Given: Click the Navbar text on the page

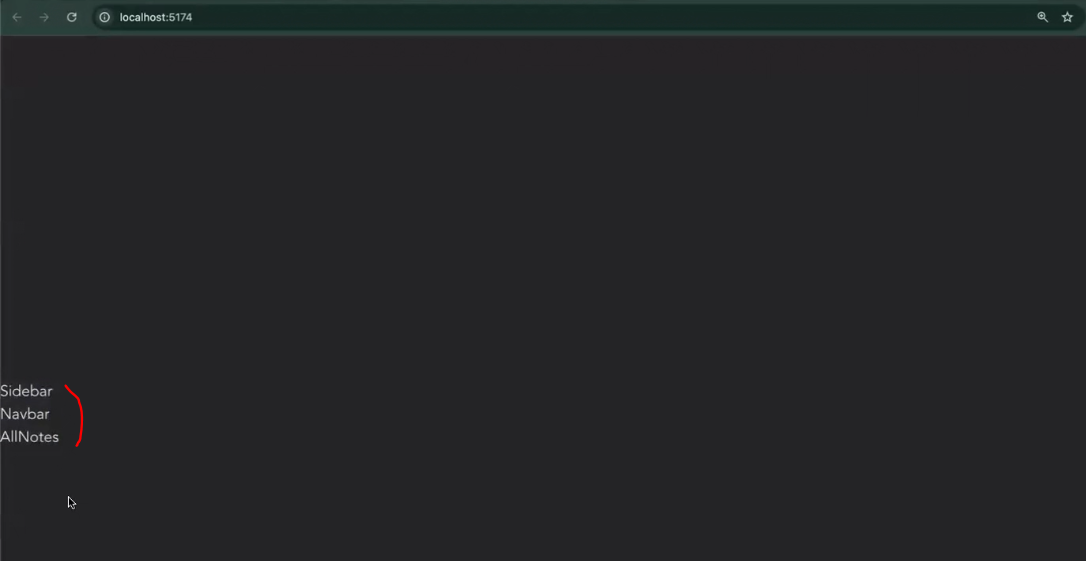Looking at the screenshot, I should click(25, 414).
